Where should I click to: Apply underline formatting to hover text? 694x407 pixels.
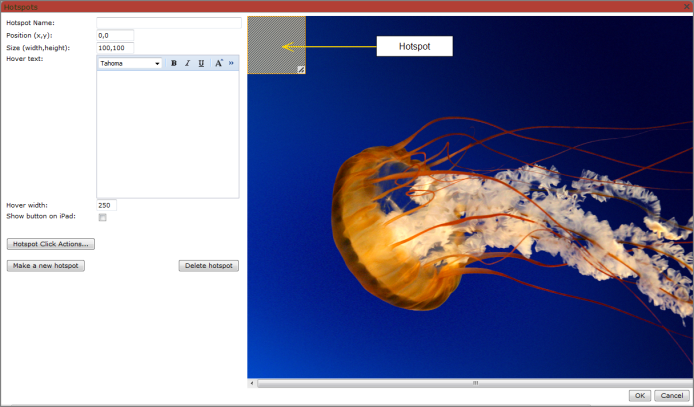201,63
